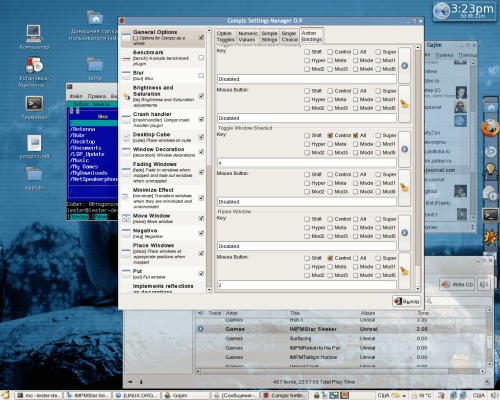This screenshot has height=400, width=500.
Task: Select the Benchmark plugin icon
Action: pos(126,58)
